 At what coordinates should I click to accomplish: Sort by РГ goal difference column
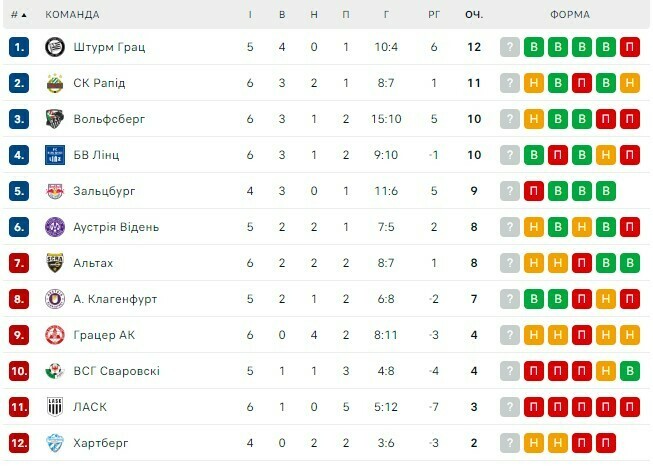[x=434, y=15]
